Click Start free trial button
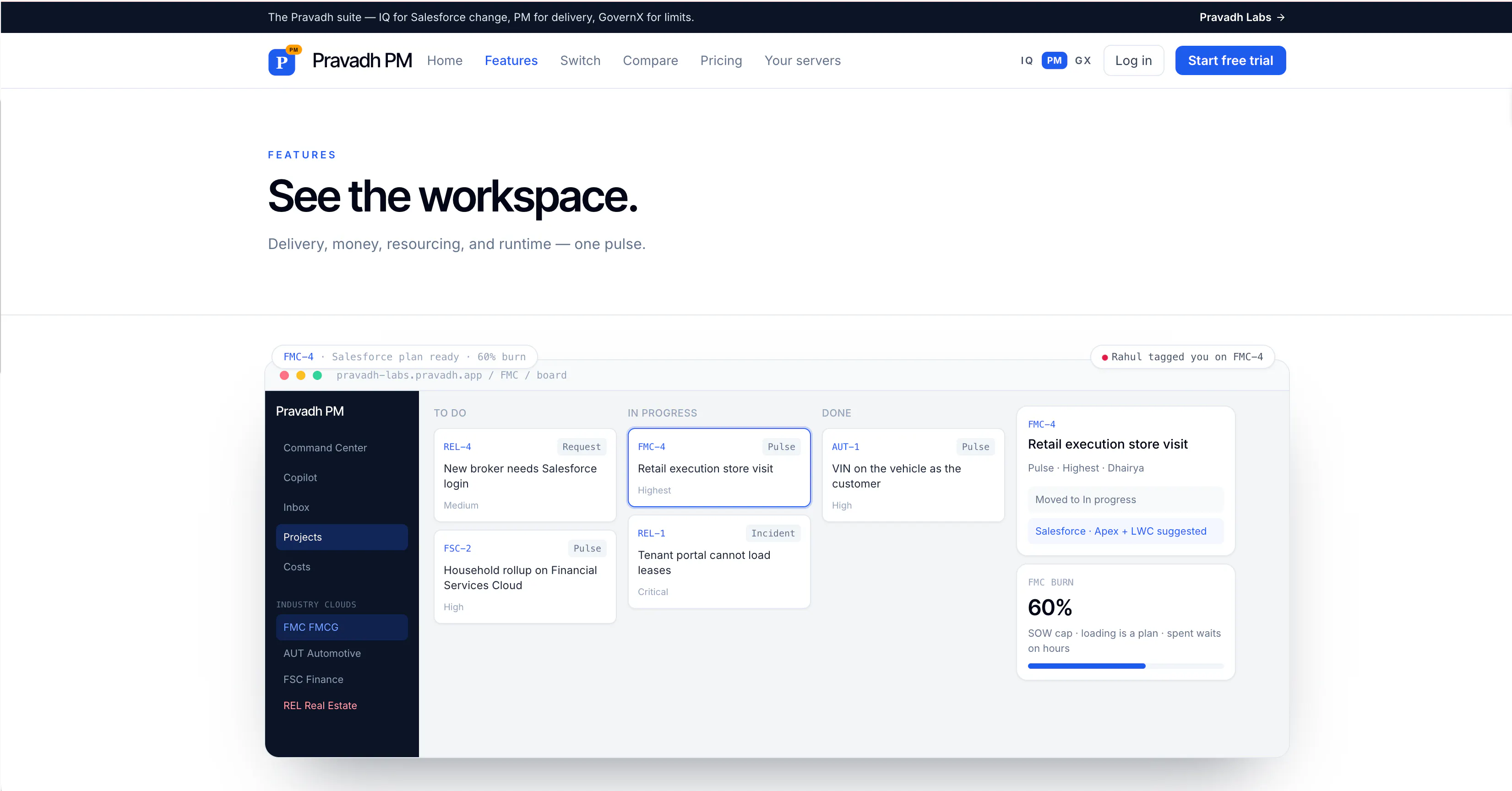Viewport: 1512px width, 791px height. (1230, 60)
